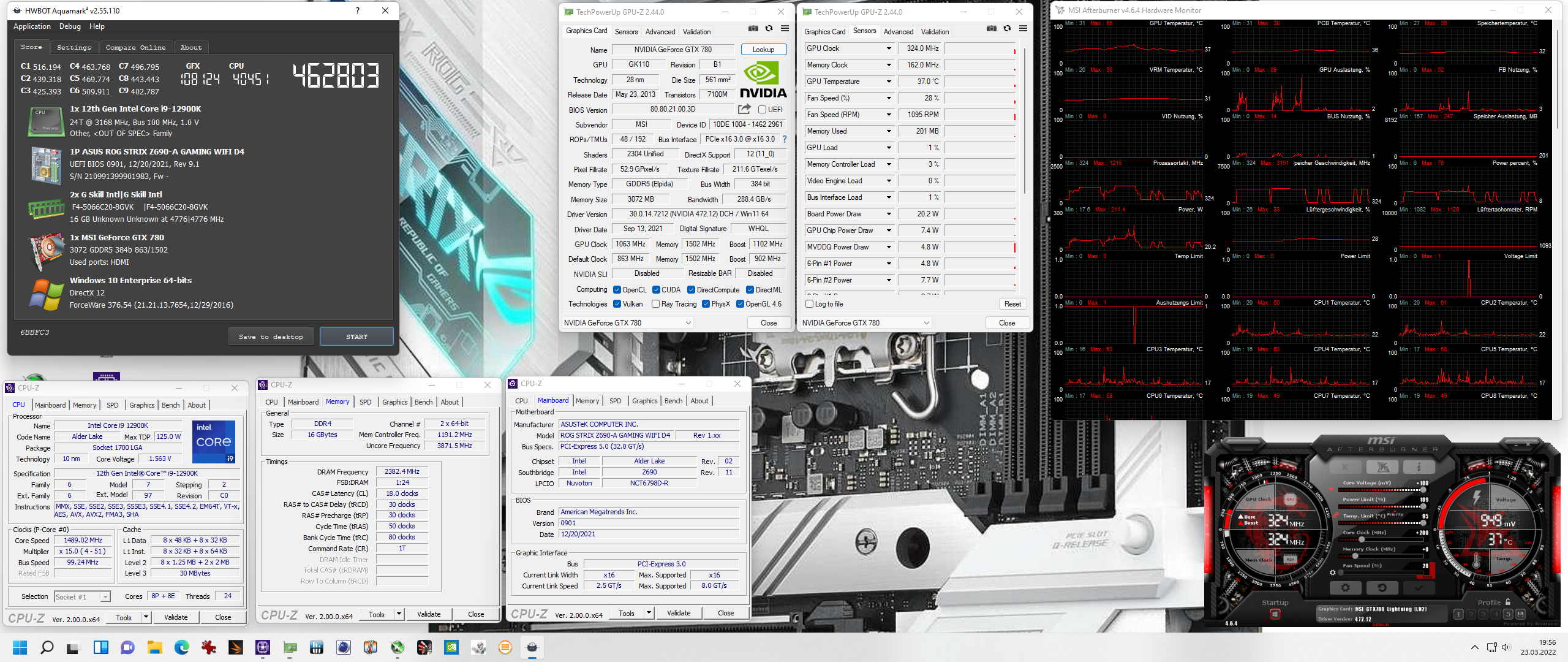Open the NVIDIA icon on the taskbar
Viewport: 1568px width, 662px height.
point(451,647)
